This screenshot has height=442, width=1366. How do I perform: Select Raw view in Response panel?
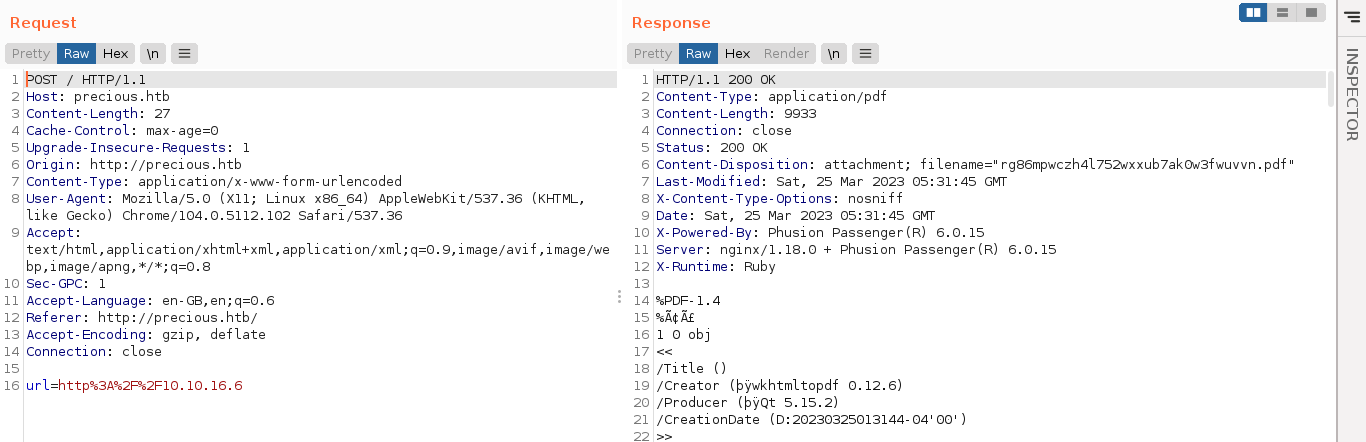[x=699, y=54]
